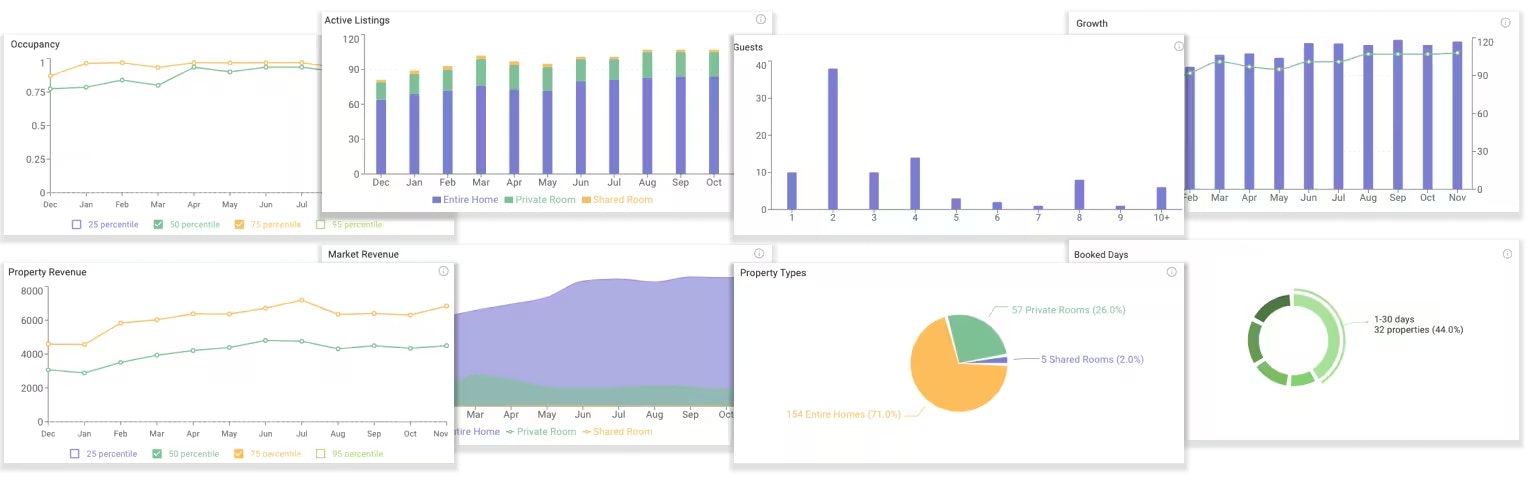Select the 10+ bar in Guests chart
1536x500 pixels.
point(1161,198)
